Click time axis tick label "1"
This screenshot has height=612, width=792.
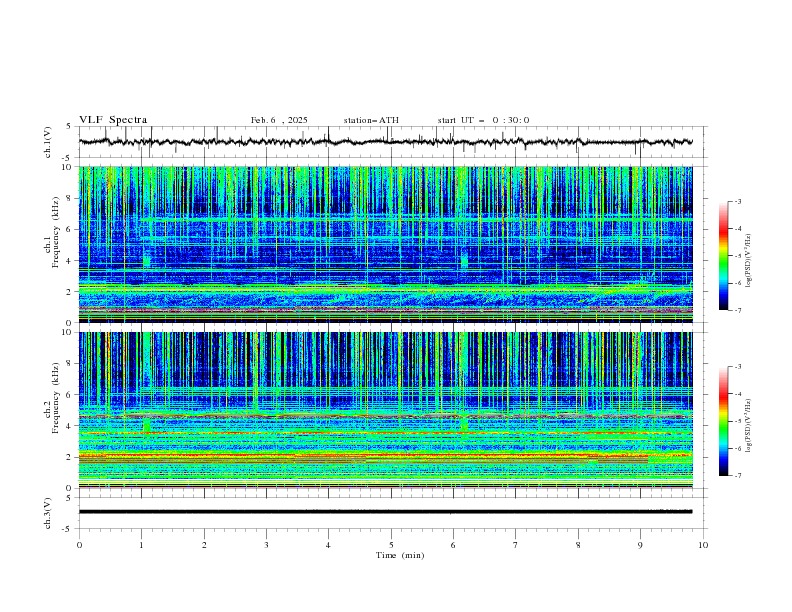click(141, 545)
